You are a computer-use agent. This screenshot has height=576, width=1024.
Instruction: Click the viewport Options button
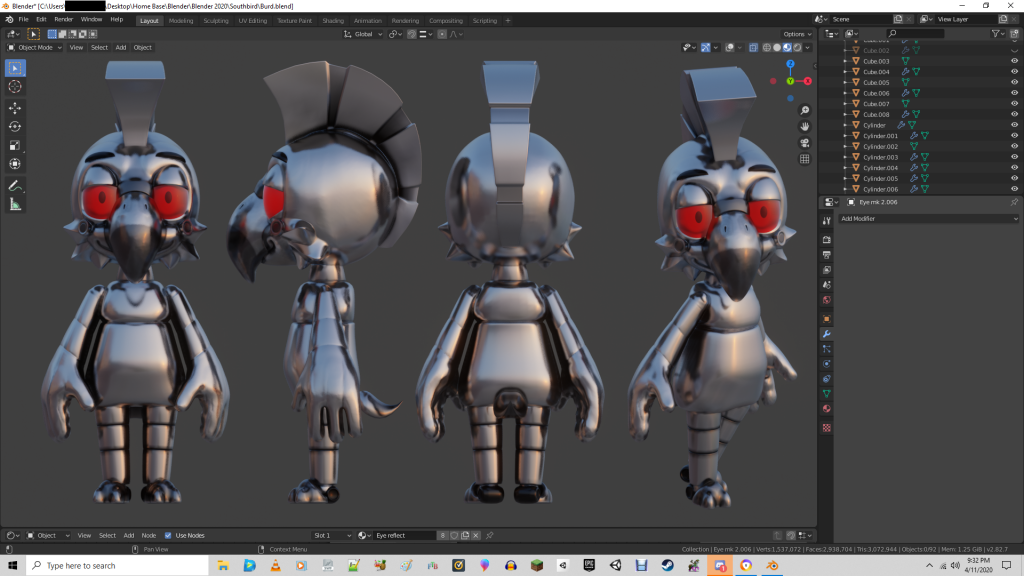[796, 34]
